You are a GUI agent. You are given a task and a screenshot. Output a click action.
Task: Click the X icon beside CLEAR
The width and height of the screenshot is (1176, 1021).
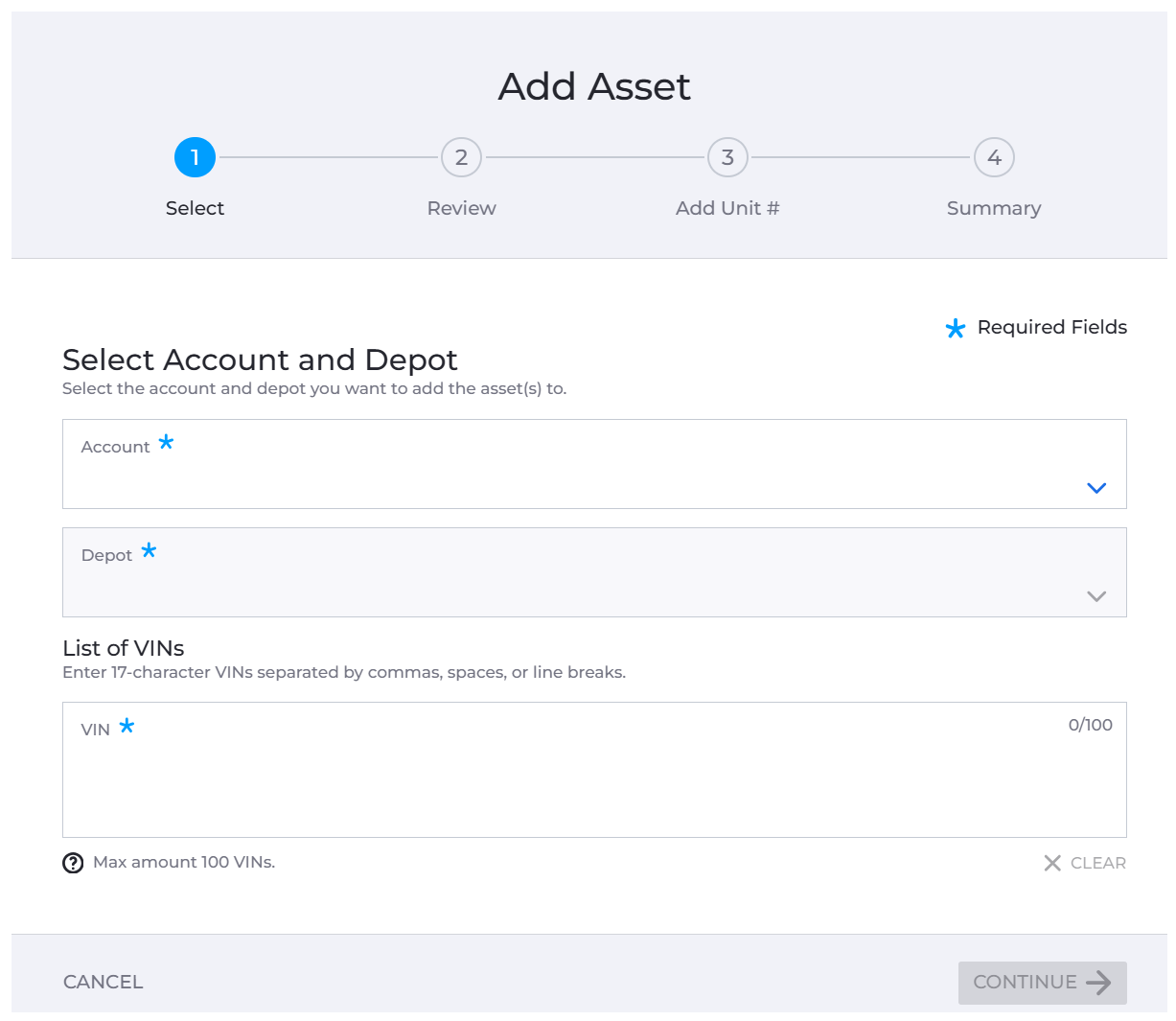[1052, 863]
